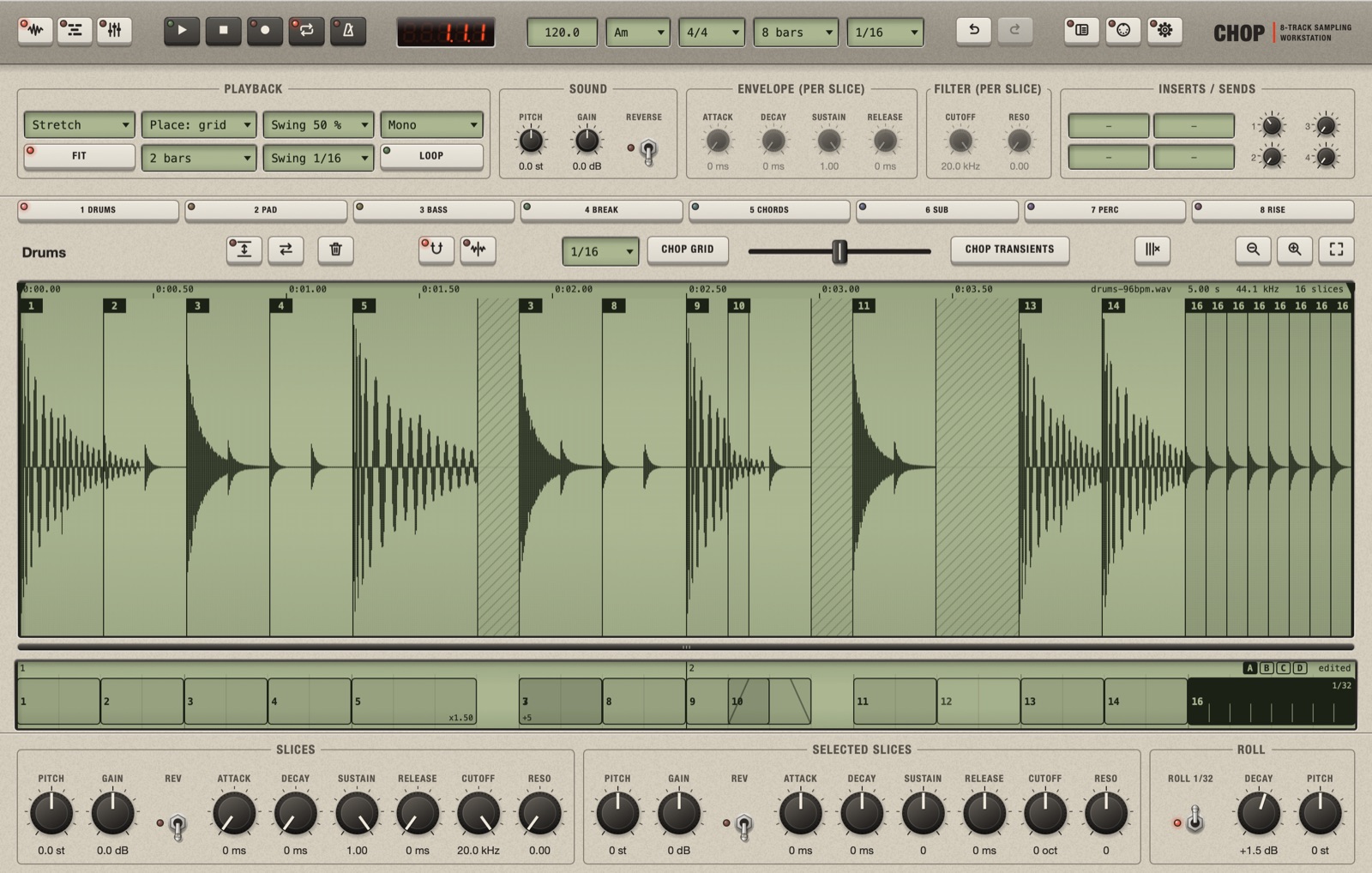Click the transient sensitivity slider handle
Image resolution: width=1372 pixels, height=873 pixels.
click(839, 251)
